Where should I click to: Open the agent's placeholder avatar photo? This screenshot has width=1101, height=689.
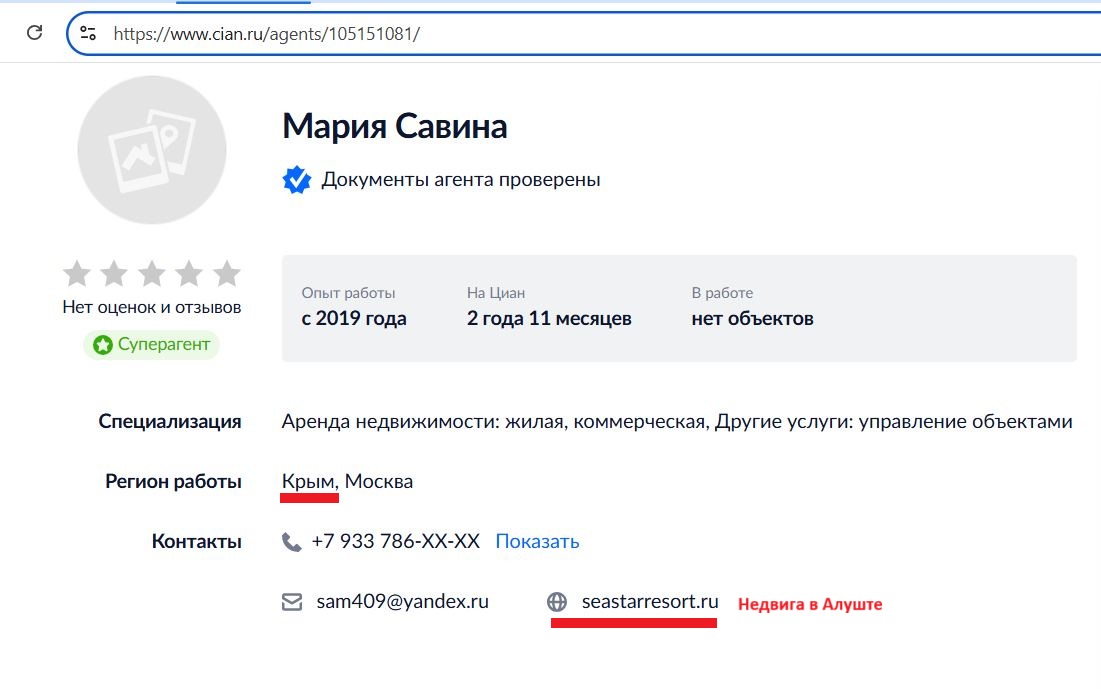click(x=152, y=150)
